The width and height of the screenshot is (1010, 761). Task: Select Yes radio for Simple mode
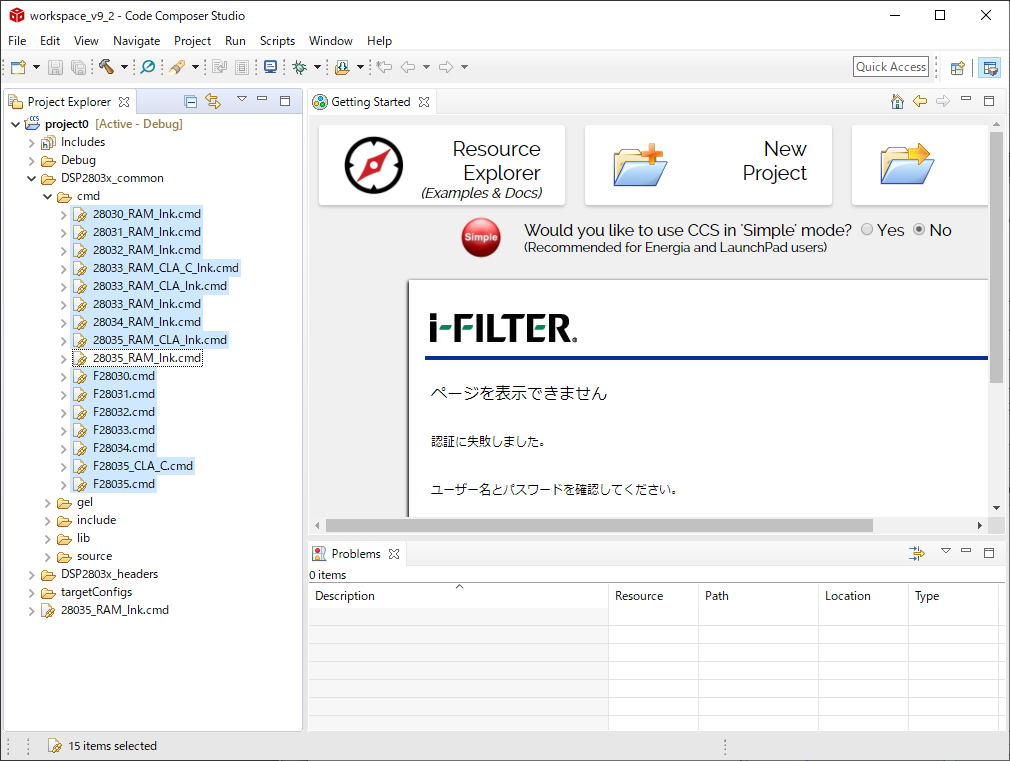pyautogui.click(x=866, y=230)
